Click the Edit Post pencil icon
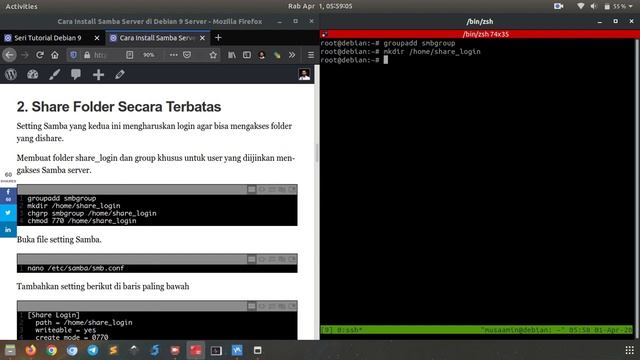 pos(120,74)
